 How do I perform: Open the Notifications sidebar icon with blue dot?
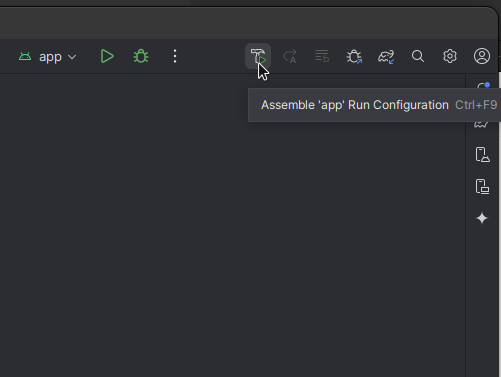[483, 86]
